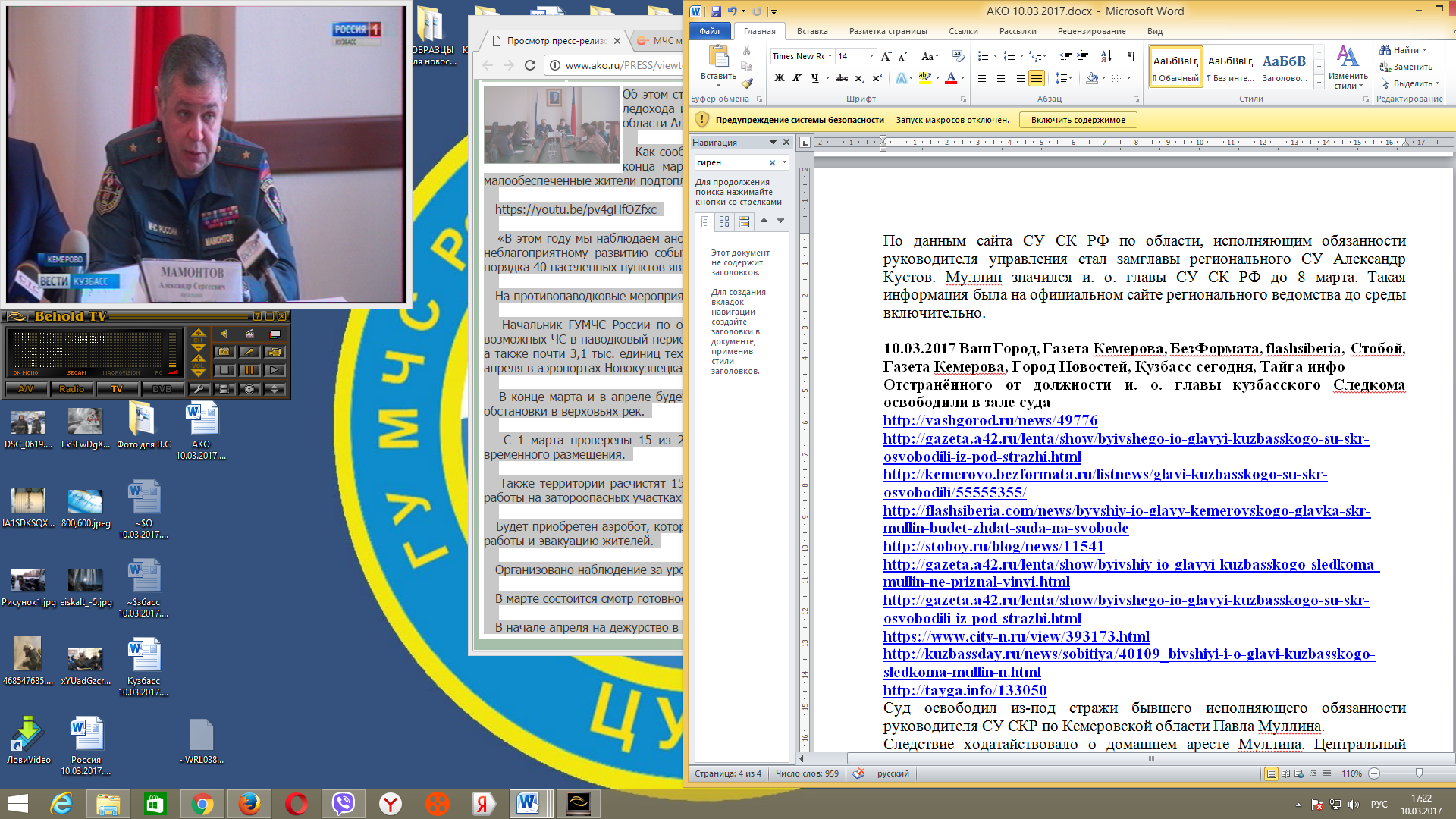Click the Increase Indent icon
1456x819 pixels.
[1082, 56]
